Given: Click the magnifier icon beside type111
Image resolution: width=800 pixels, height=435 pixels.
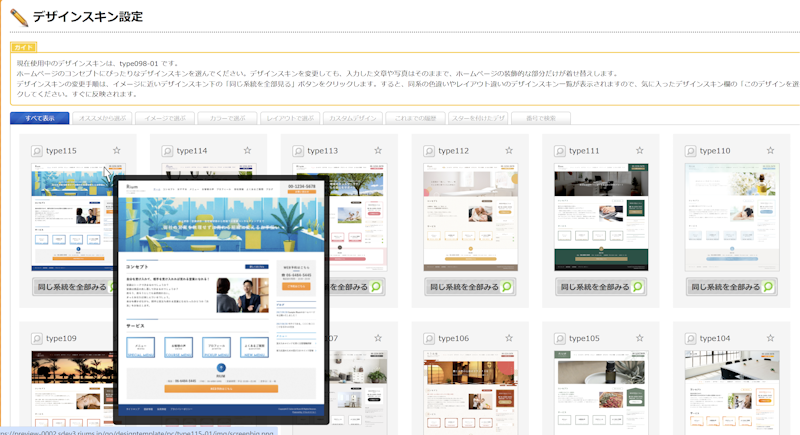Looking at the screenshot, I should [x=560, y=151].
